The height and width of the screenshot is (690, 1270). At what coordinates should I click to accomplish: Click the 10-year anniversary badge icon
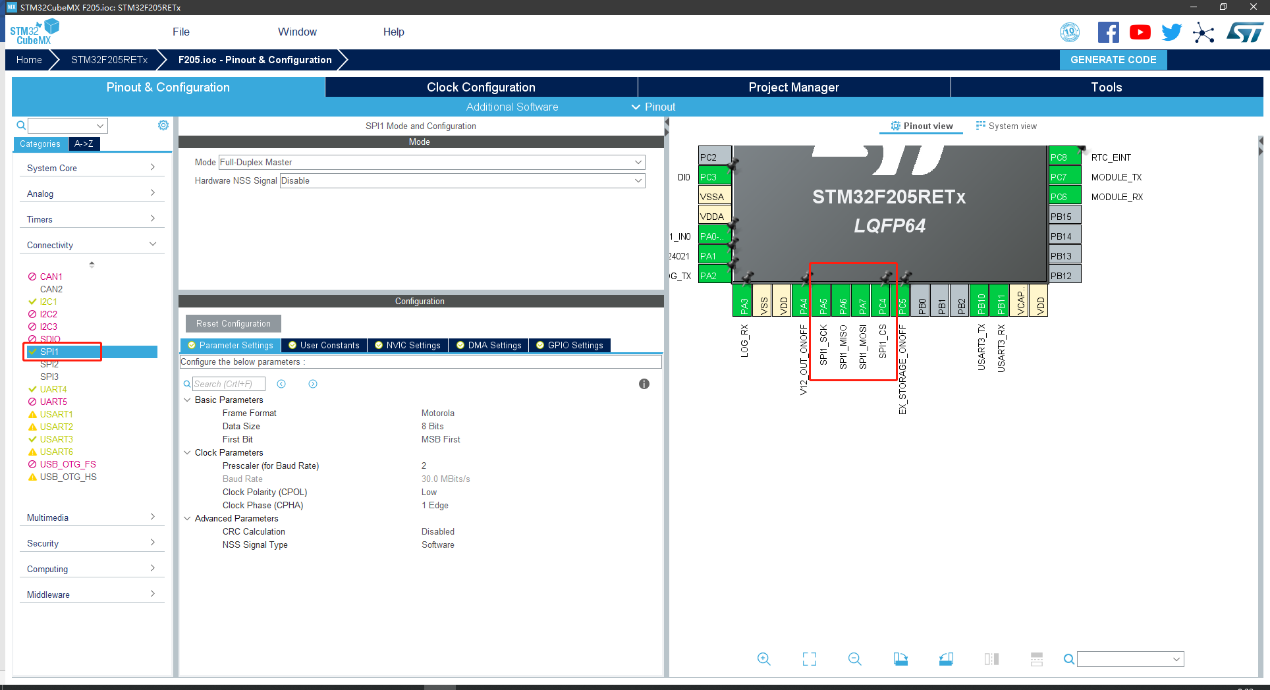coord(1070,32)
